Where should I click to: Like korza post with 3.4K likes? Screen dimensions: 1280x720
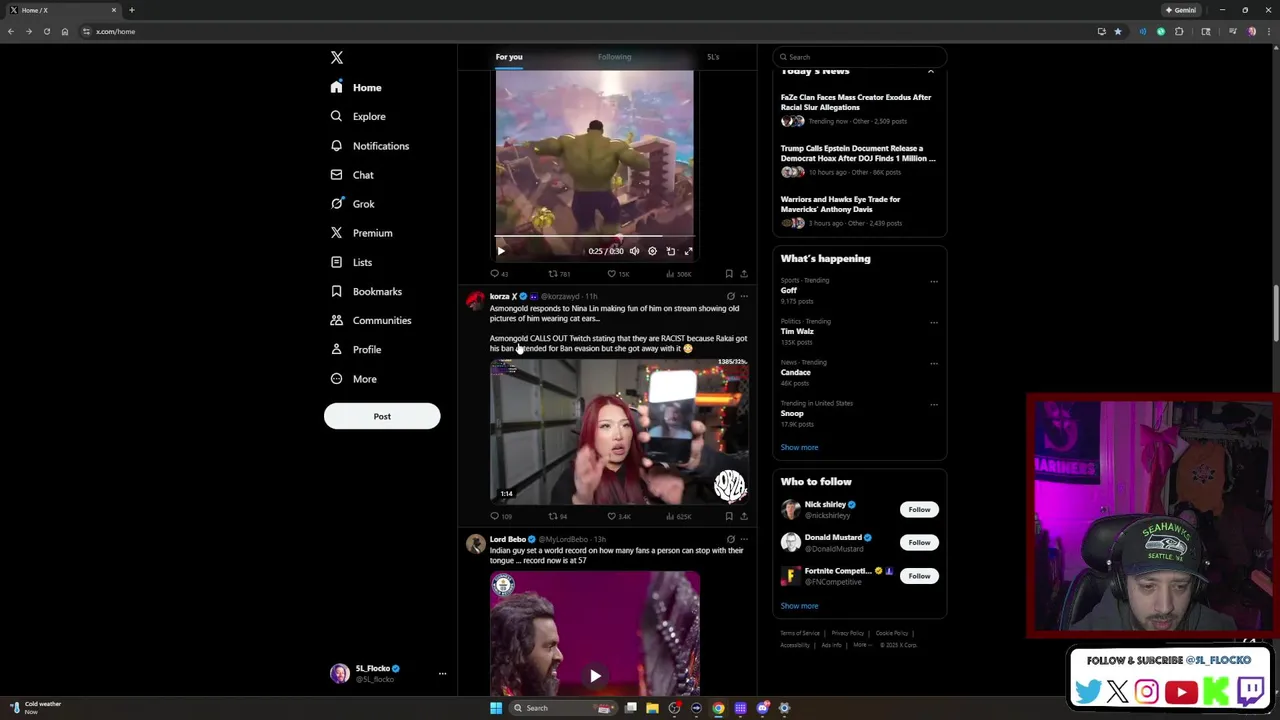tap(618, 516)
